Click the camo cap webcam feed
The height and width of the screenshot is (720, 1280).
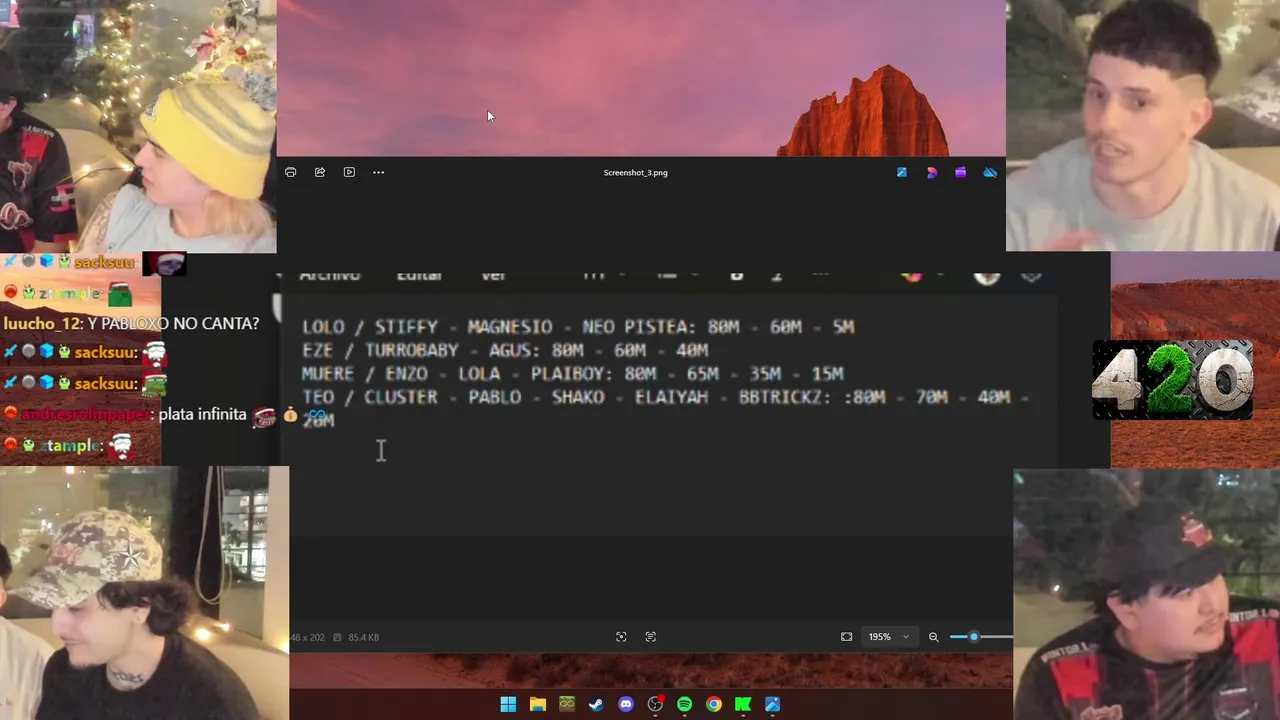(144, 593)
